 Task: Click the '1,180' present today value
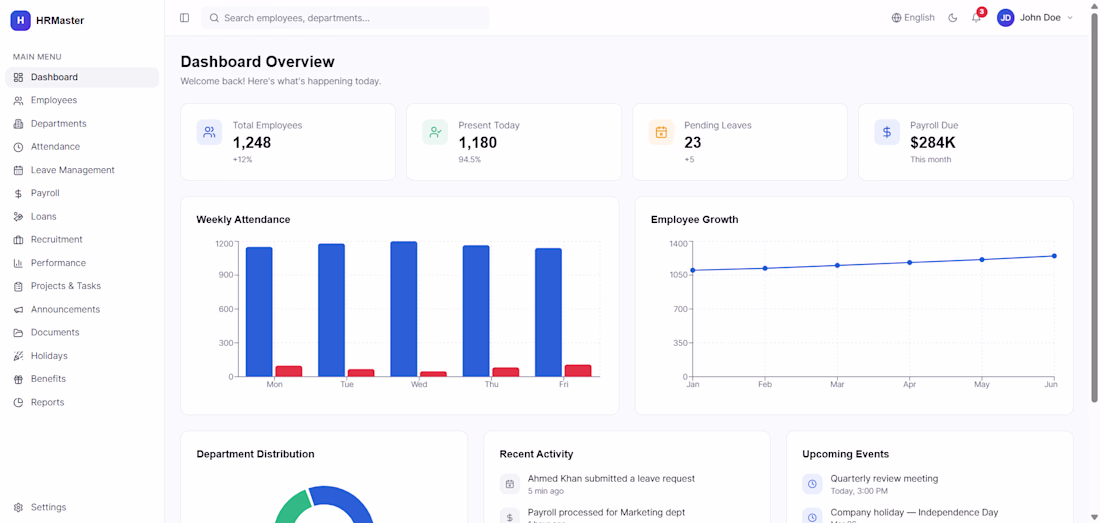coord(478,143)
